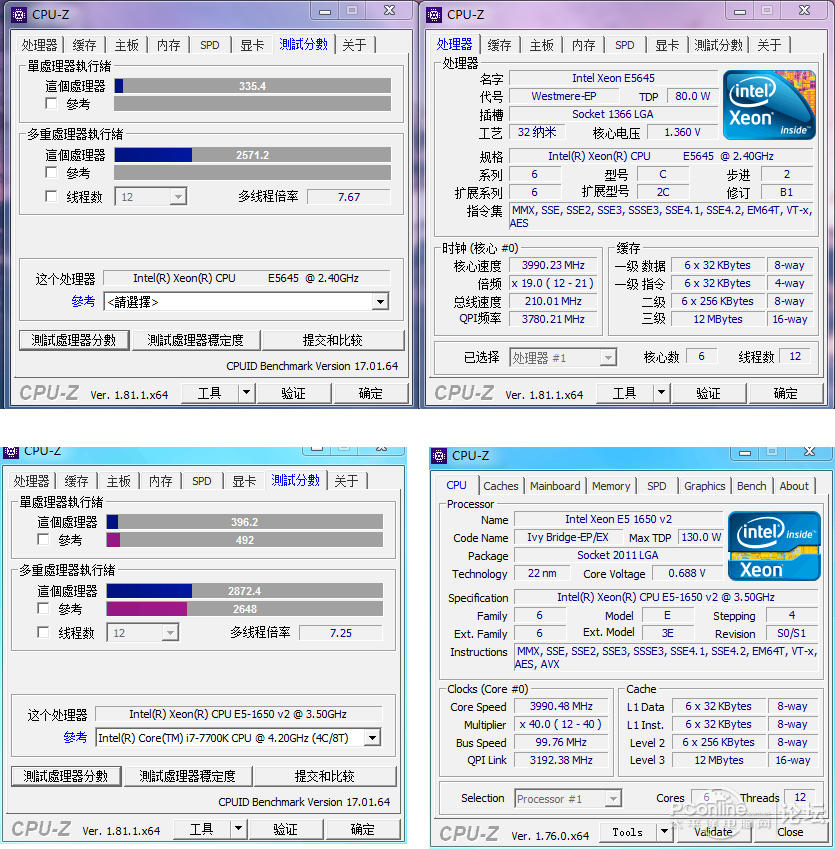
Task: Click the purple reference bar showing 2648
Action: 245,609
